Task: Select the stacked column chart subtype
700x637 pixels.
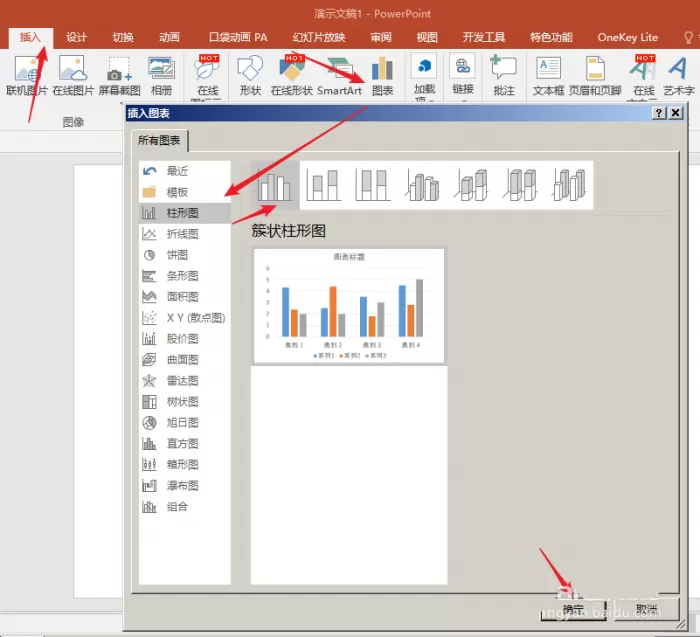Action: coord(324,185)
